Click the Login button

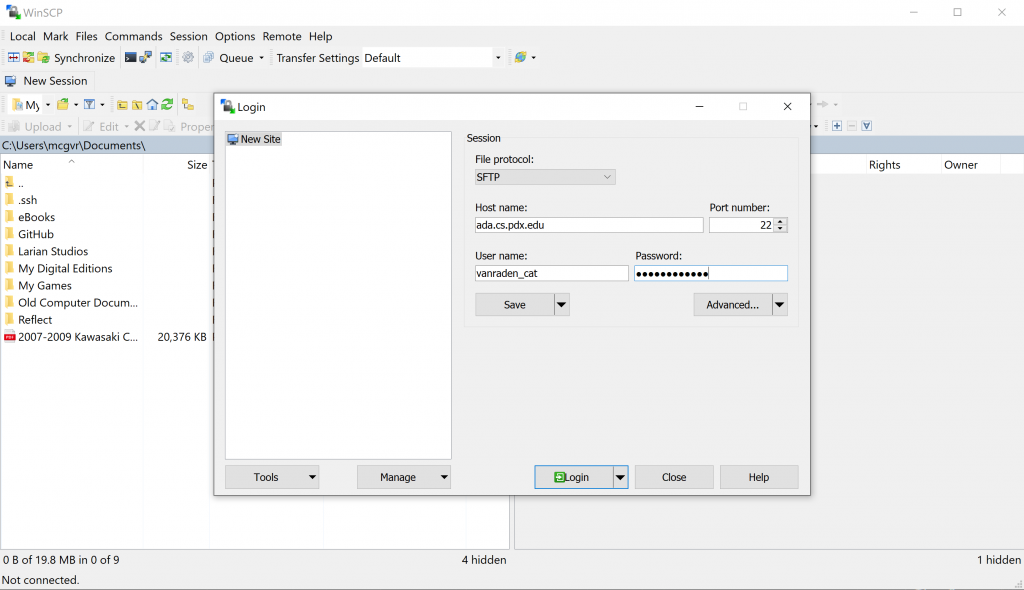(x=573, y=477)
